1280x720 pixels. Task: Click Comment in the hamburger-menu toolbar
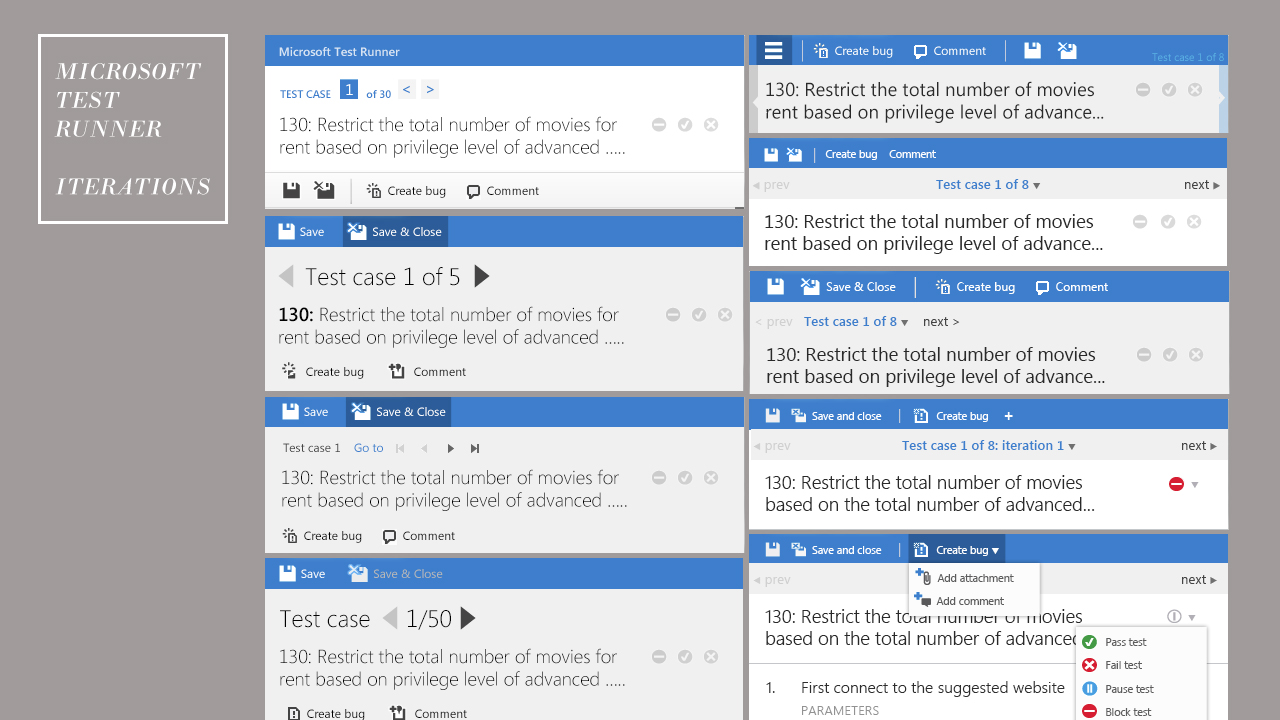tap(950, 51)
